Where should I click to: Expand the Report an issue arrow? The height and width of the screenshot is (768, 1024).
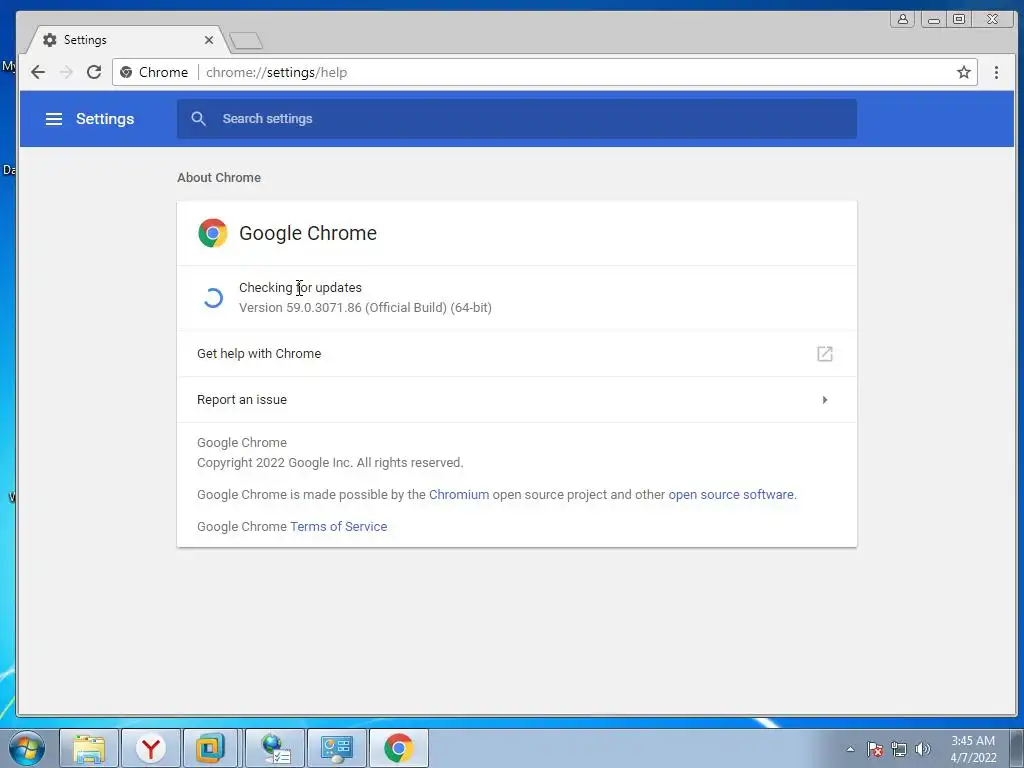[825, 400]
